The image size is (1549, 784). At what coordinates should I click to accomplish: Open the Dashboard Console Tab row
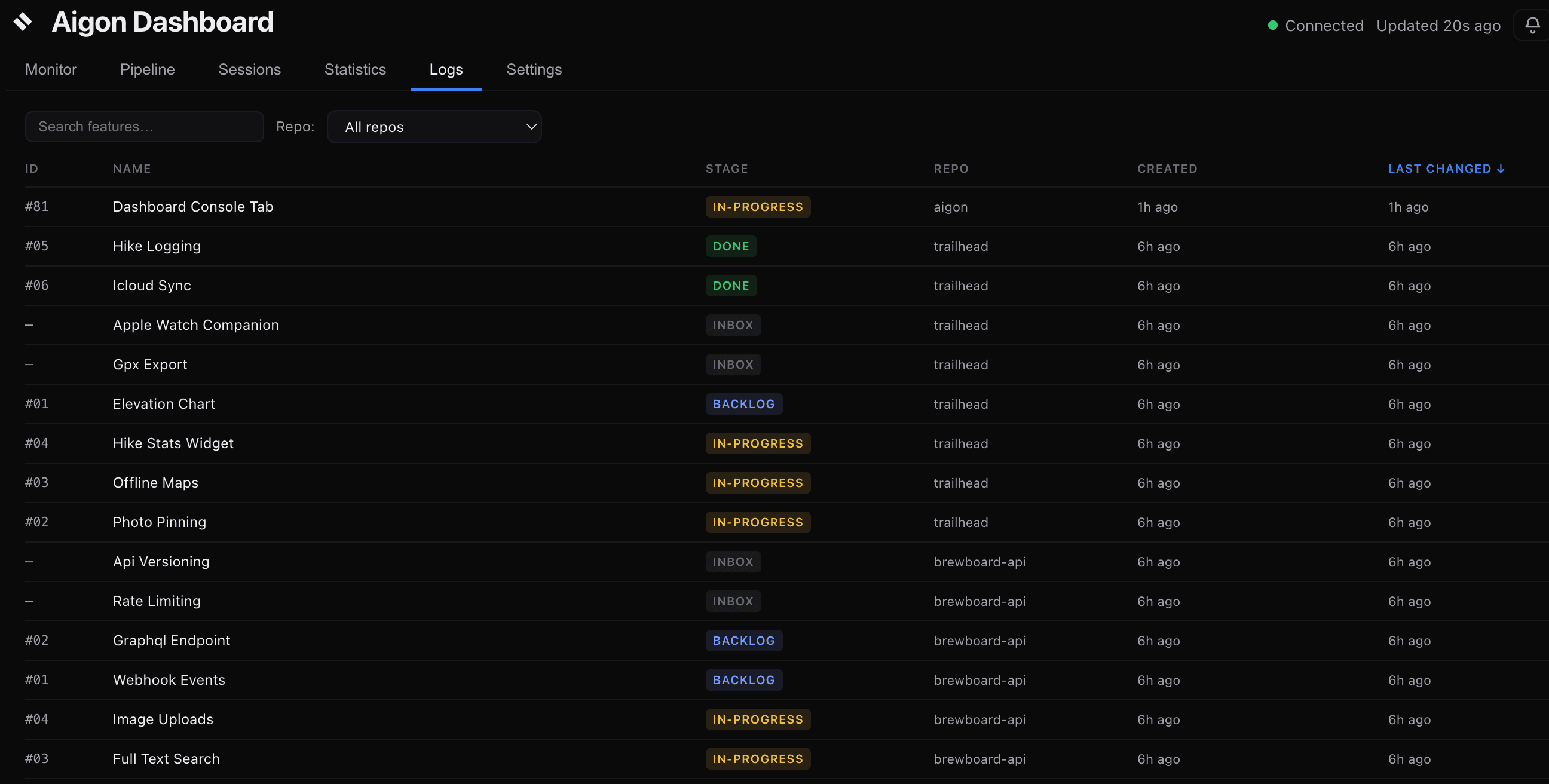pos(193,207)
